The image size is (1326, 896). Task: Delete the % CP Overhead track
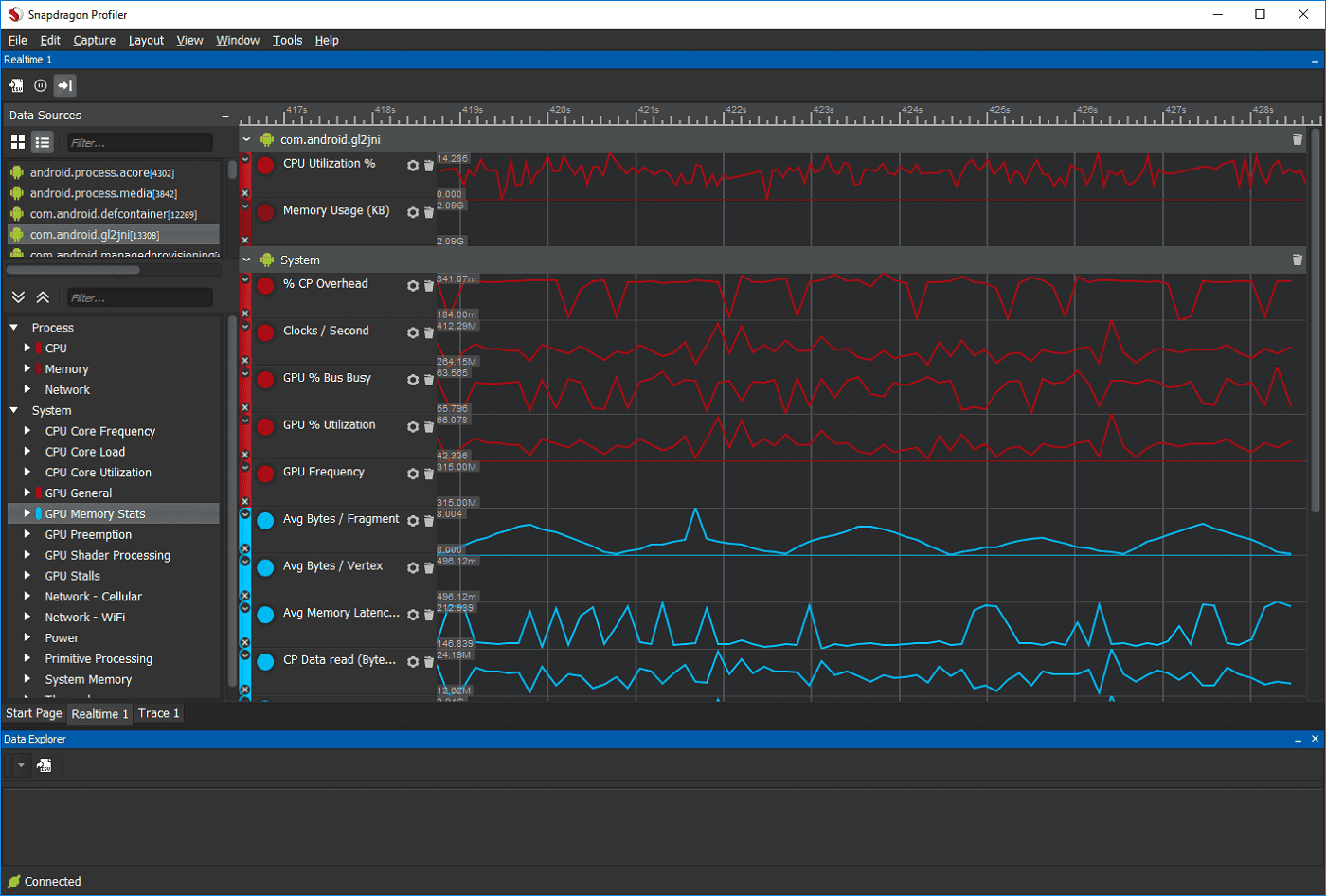pos(428,285)
